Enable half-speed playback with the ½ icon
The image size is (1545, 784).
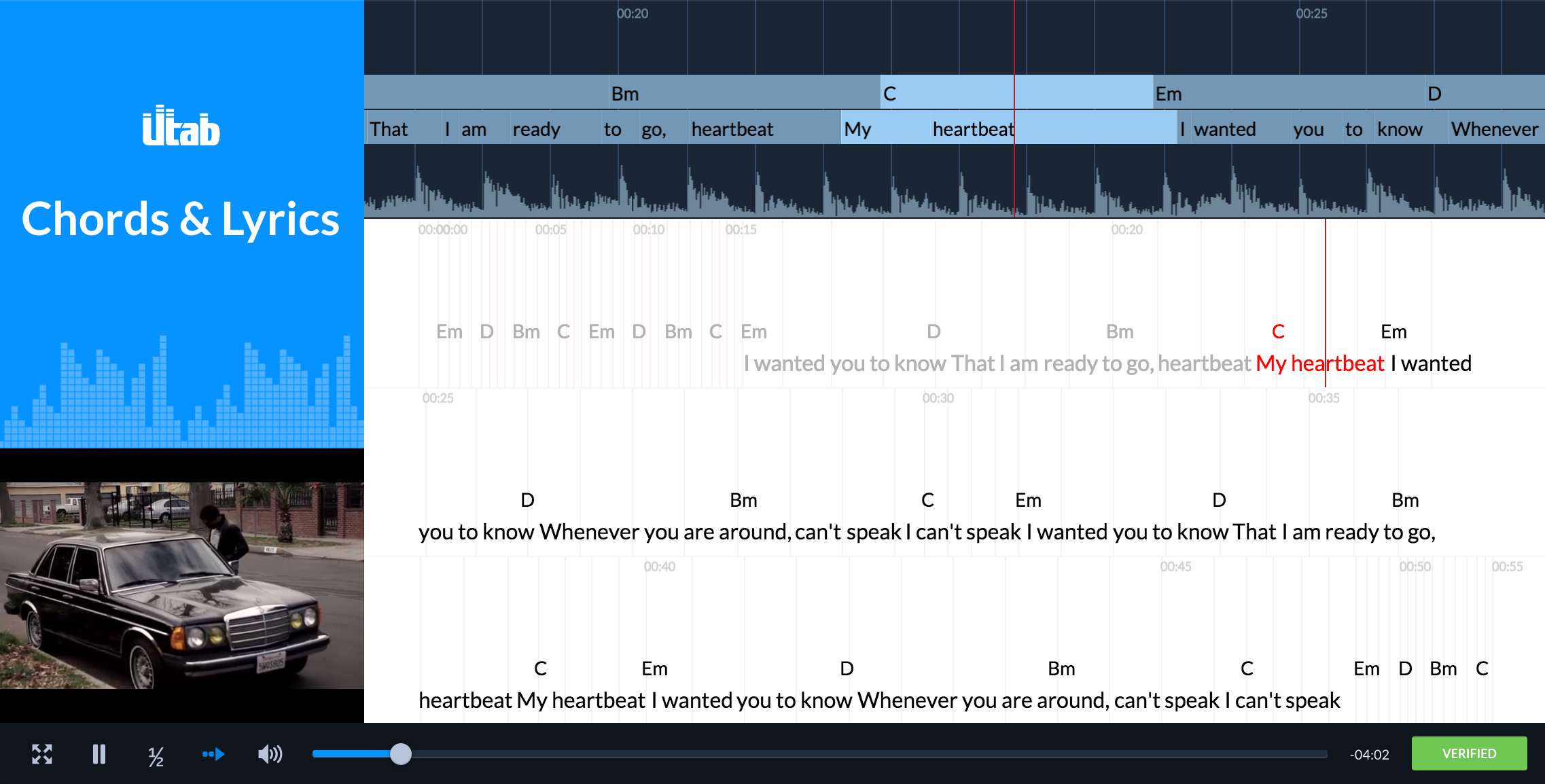pos(155,753)
